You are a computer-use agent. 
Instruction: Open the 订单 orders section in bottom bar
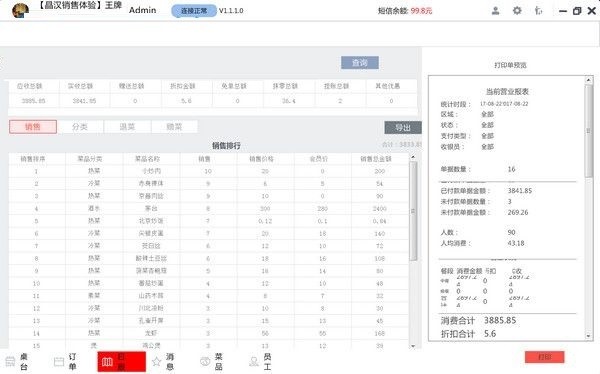[x=65, y=361]
